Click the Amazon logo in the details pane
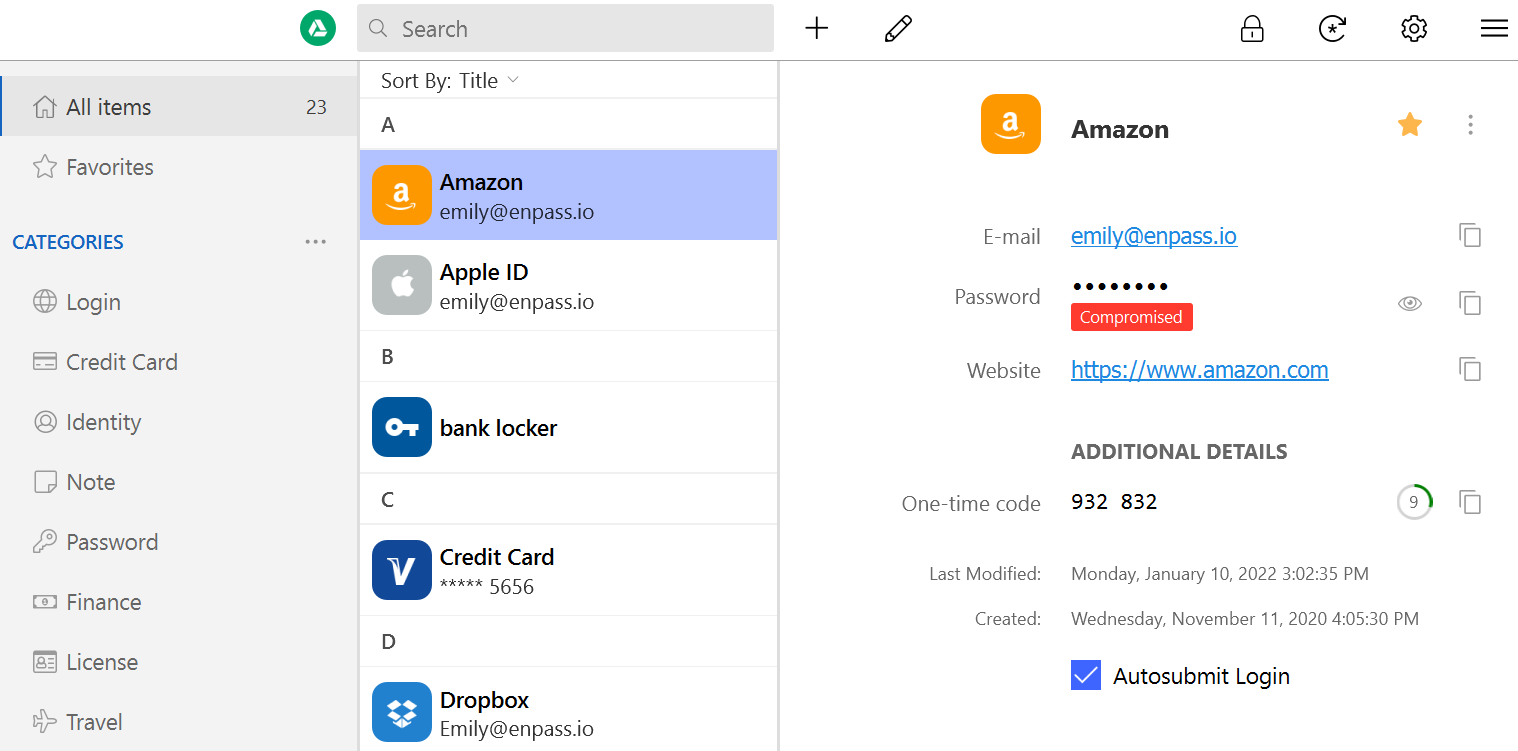This screenshot has height=751, width=1518. [1011, 124]
